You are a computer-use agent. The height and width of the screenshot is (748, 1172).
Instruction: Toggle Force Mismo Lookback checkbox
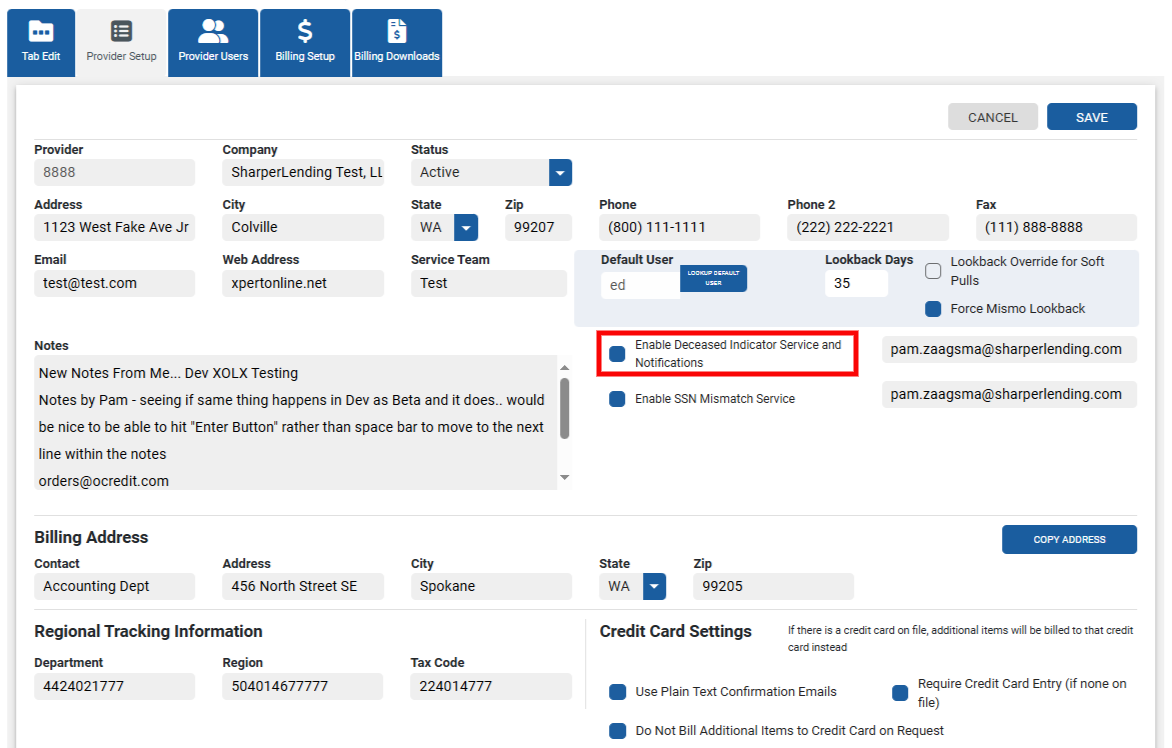coord(933,309)
